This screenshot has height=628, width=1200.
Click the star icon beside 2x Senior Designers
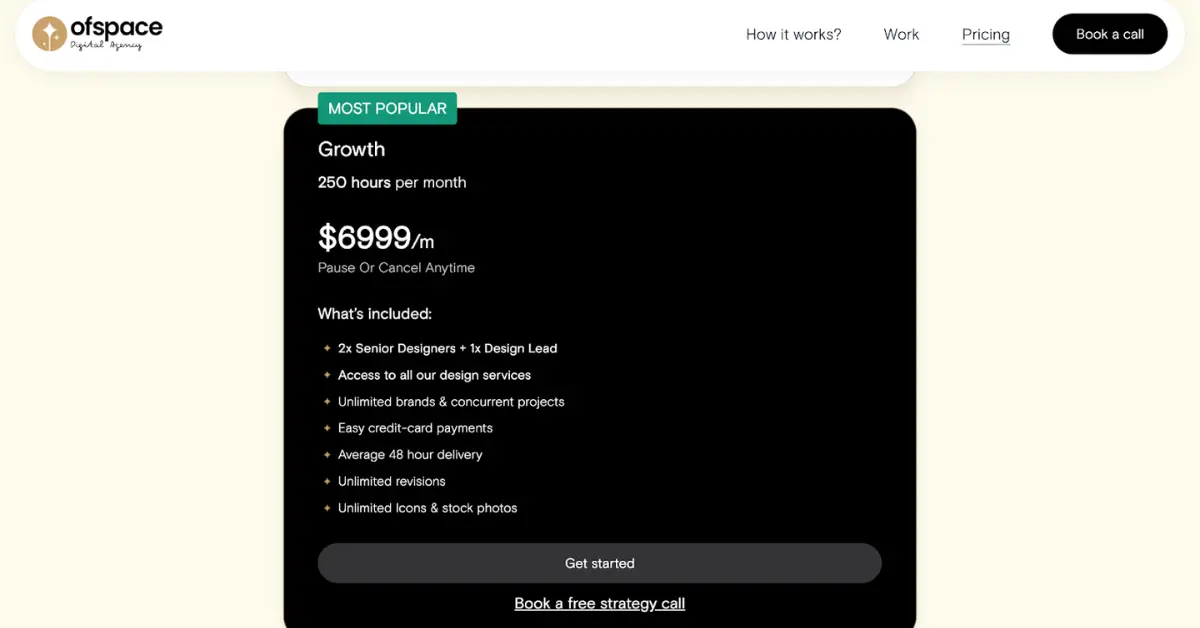327,348
